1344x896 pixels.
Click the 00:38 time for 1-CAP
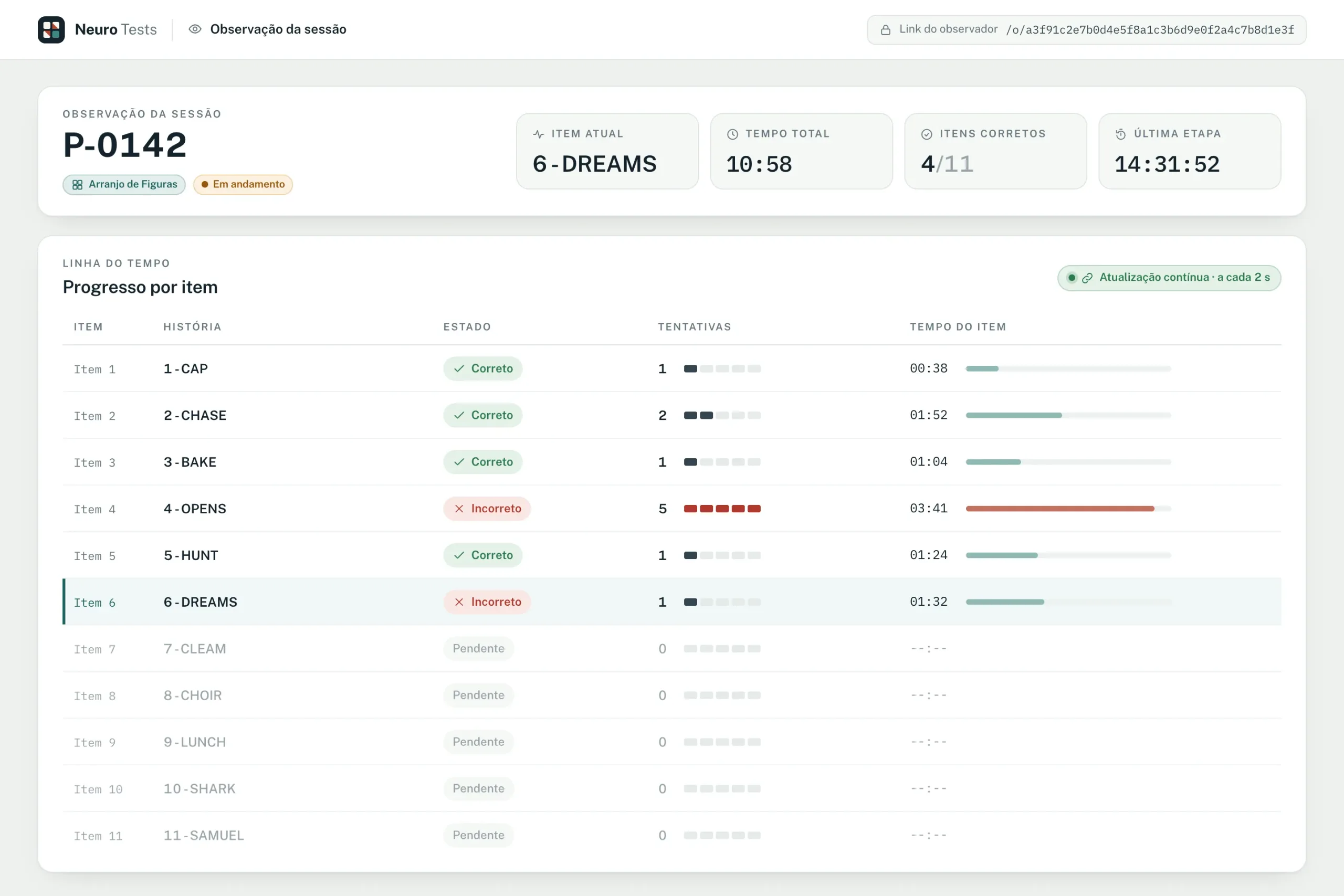pos(929,368)
